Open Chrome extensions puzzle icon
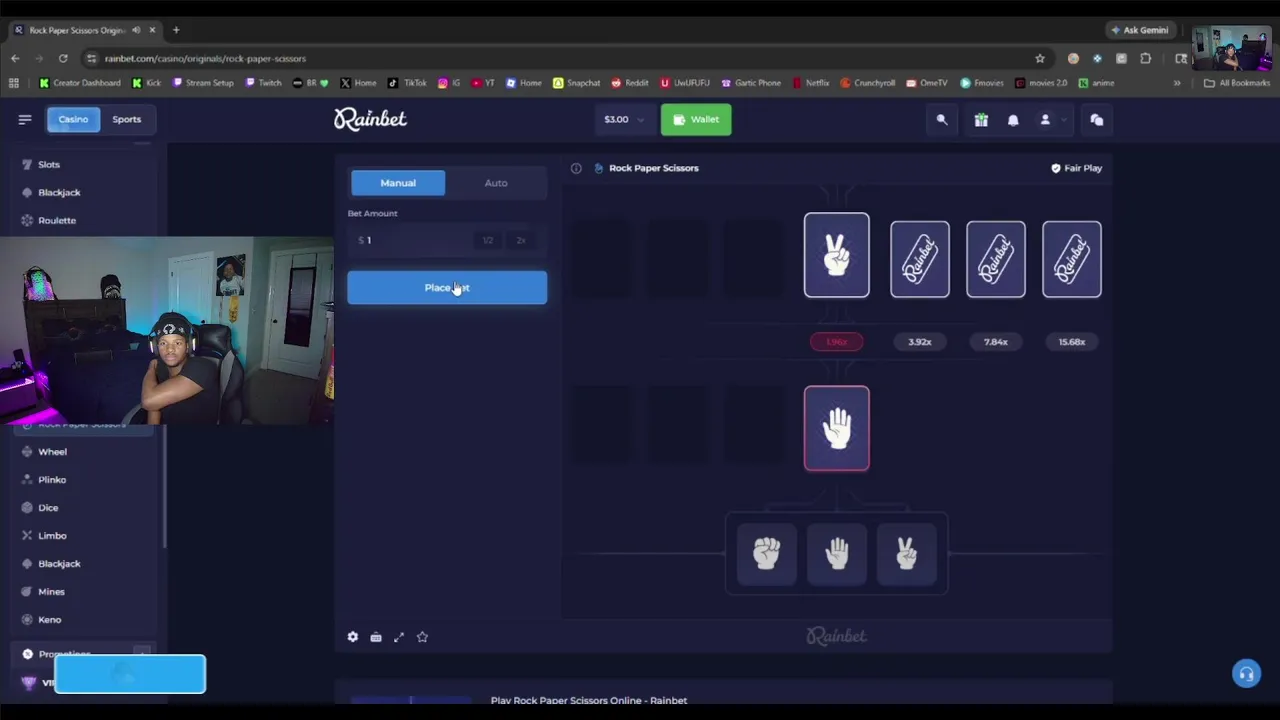The height and width of the screenshot is (720, 1280). [x=1146, y=58]
